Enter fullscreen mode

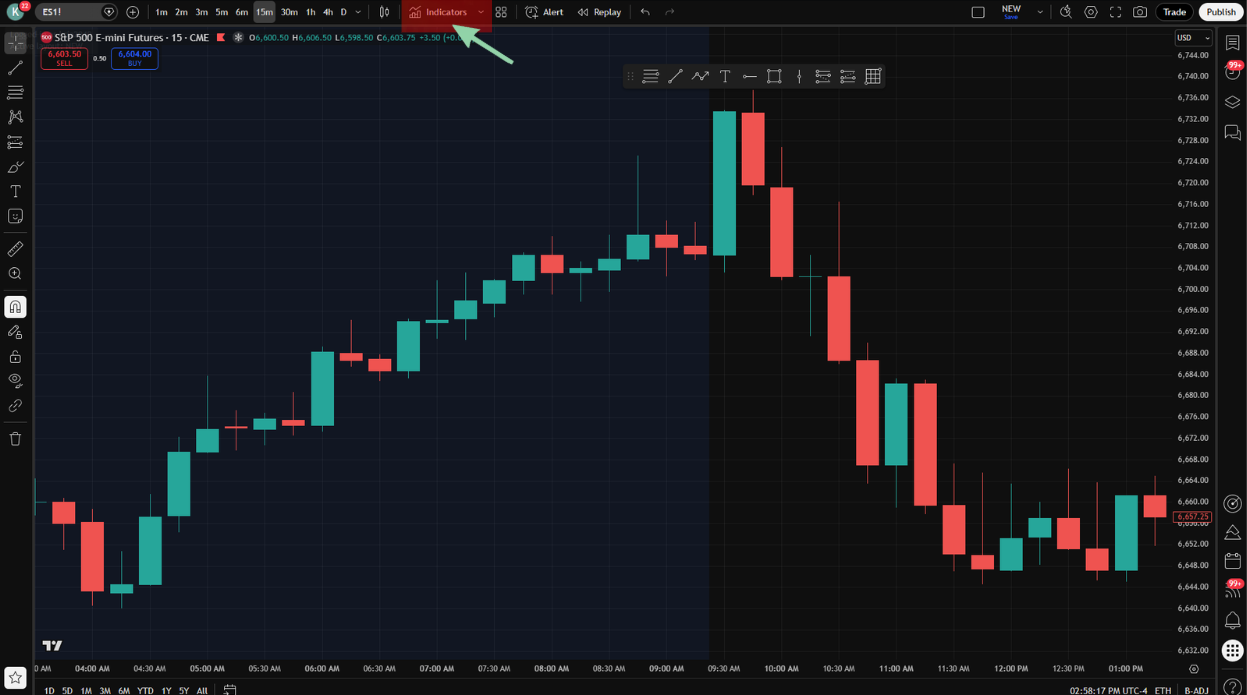click(x=1116, y=12)
